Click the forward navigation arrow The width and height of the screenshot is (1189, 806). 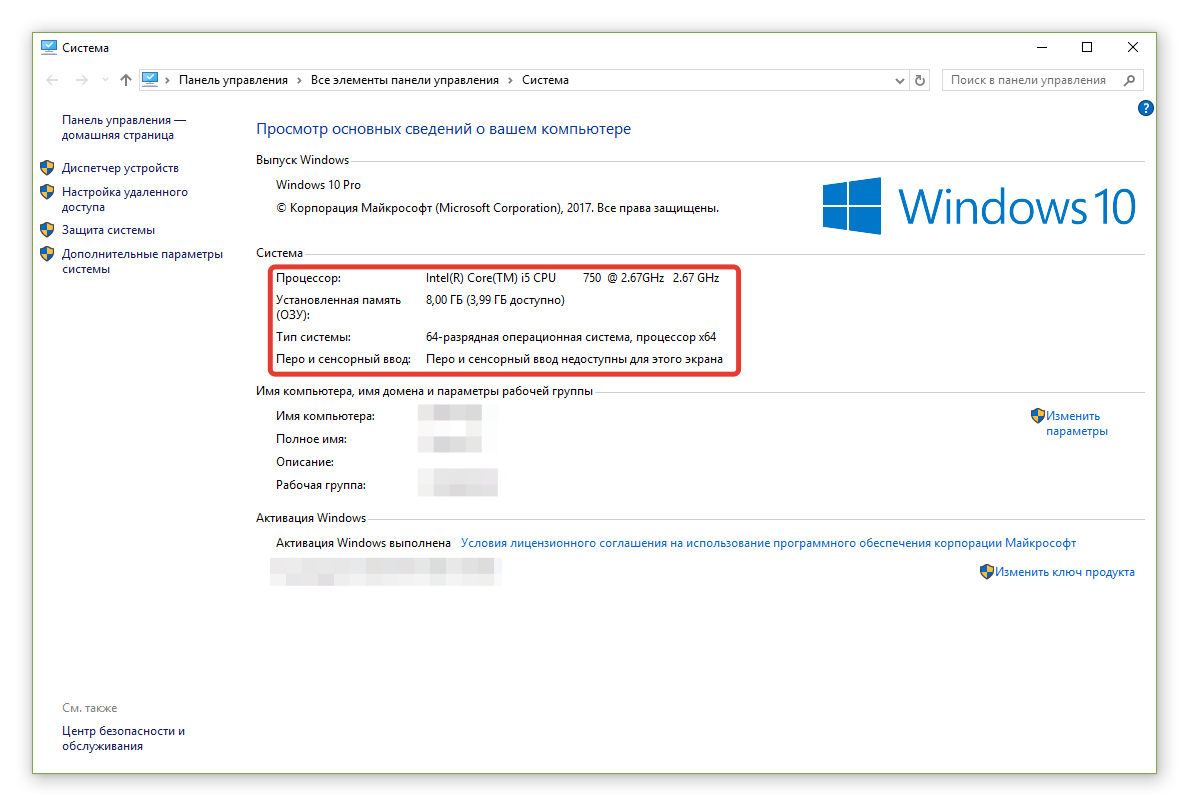pos(81,80)
